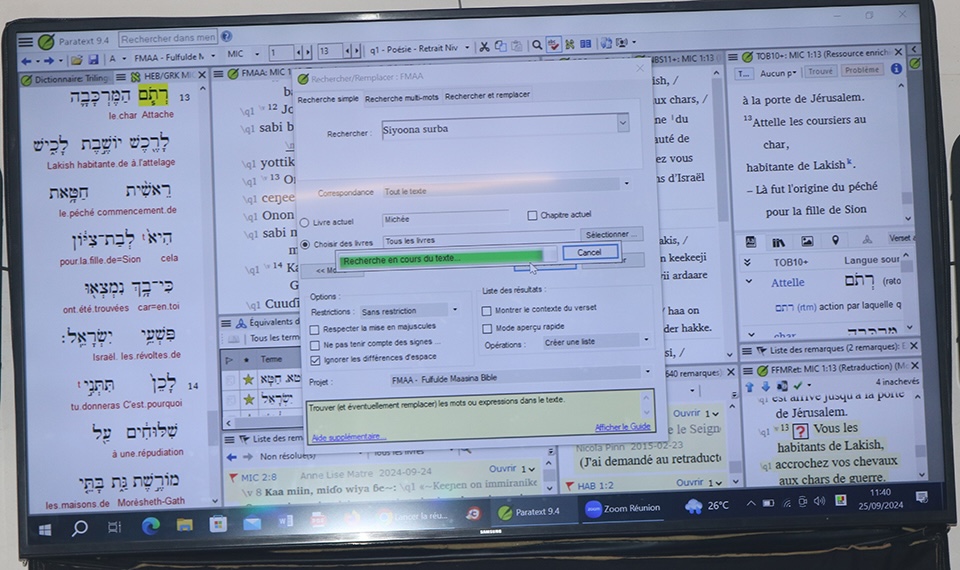
Task: Open the Paratext main hamburger menu
Action: coord(26,42)
